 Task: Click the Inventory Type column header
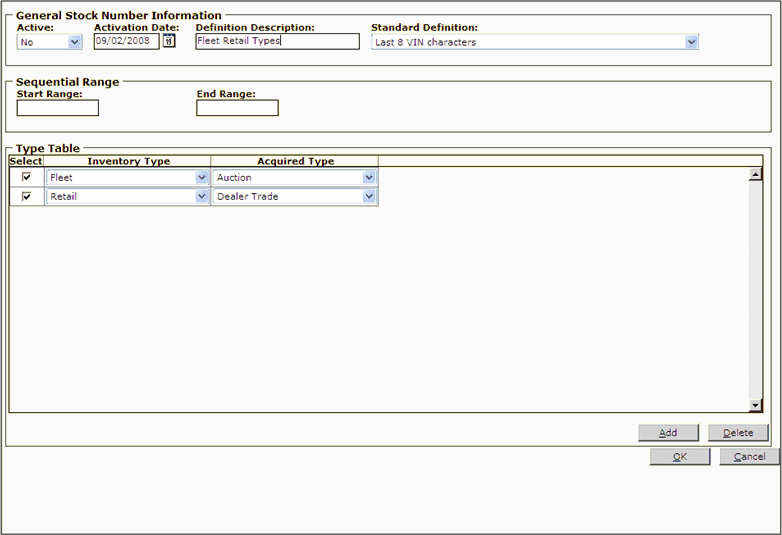coord(128,161)
